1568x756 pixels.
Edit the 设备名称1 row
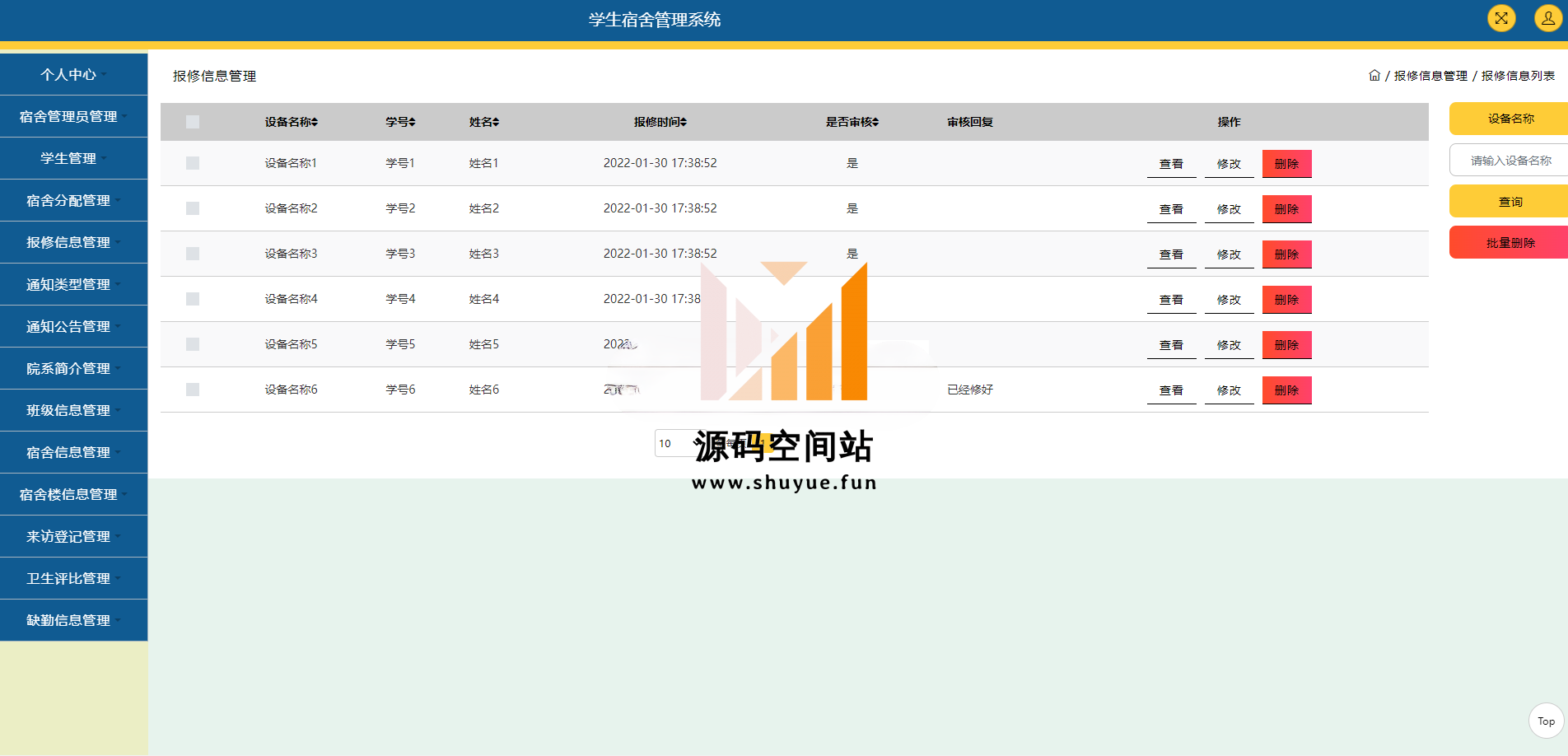click(1229, 164)
